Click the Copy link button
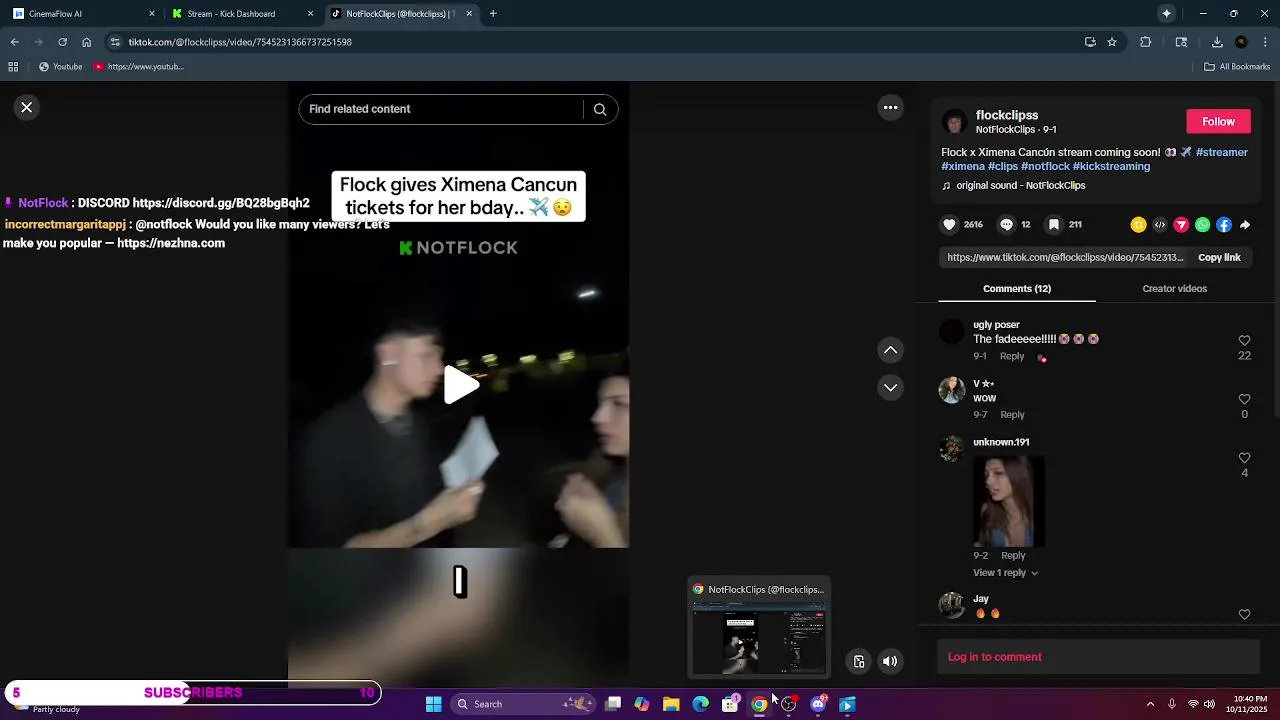This screenshot has width=1280, height=720. [x=1219, y=257]
